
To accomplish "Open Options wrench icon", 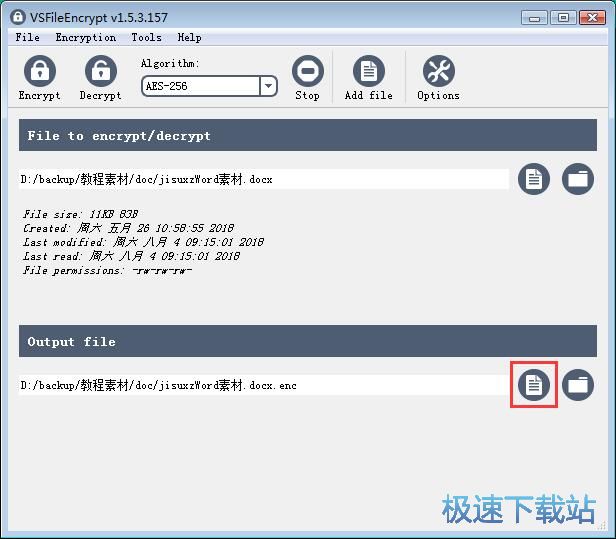I will point(439,71).
